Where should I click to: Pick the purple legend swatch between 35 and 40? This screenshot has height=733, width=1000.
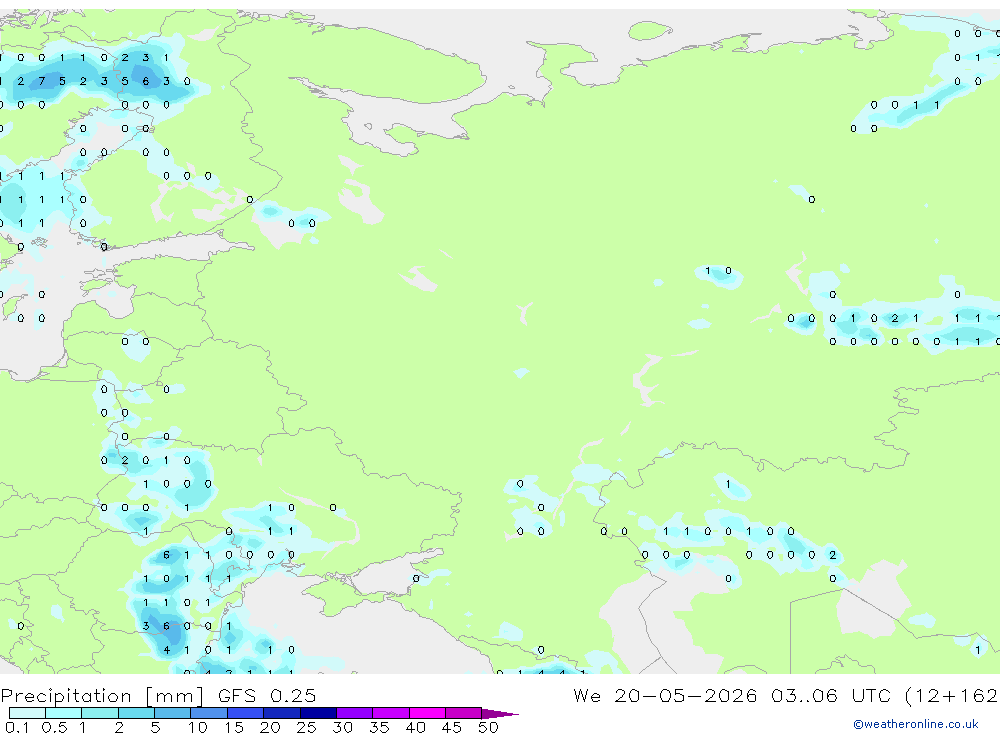[x=391, y=713]
